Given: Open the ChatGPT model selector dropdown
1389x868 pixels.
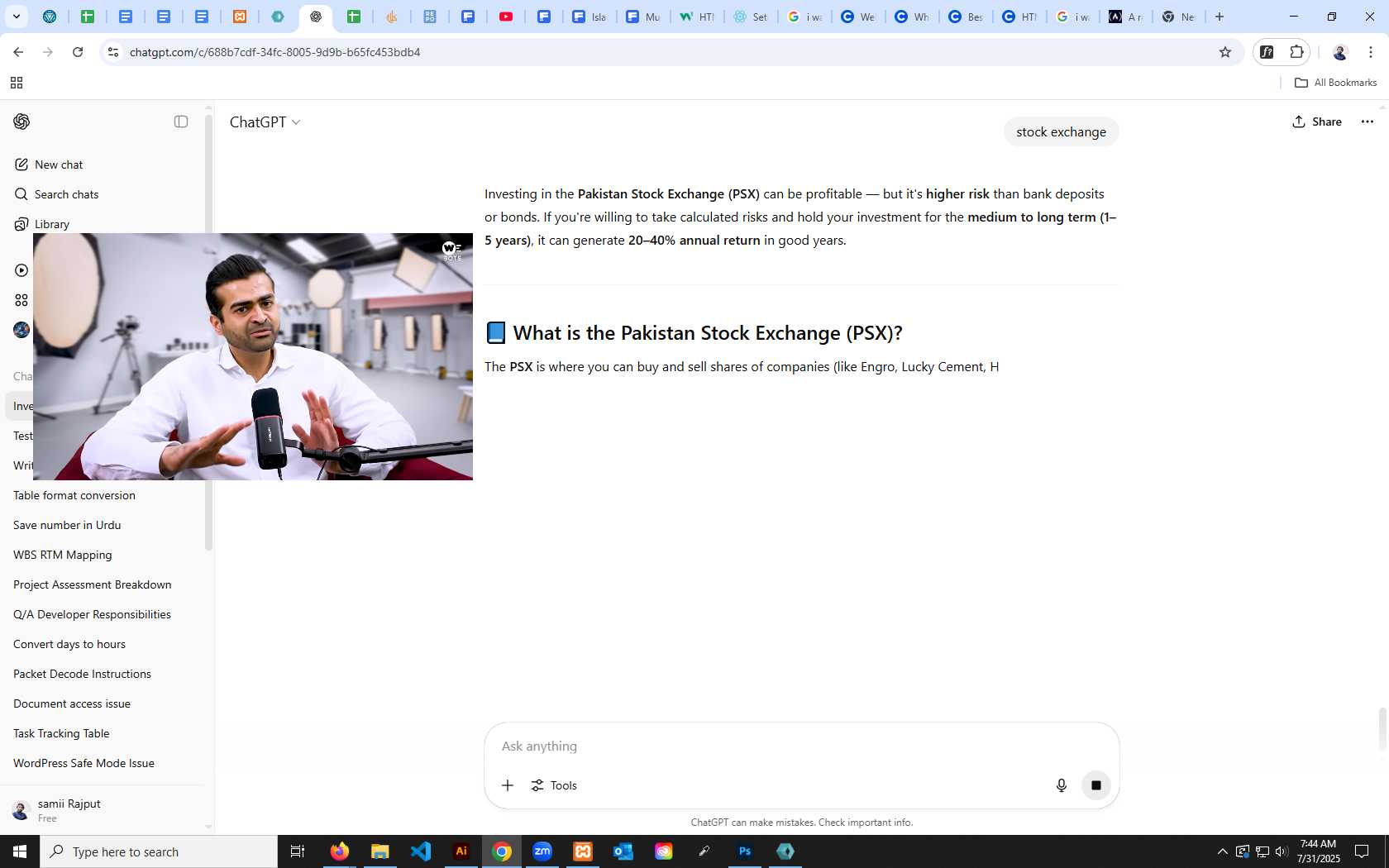Looking at the screenshot, I should point(265,122).
